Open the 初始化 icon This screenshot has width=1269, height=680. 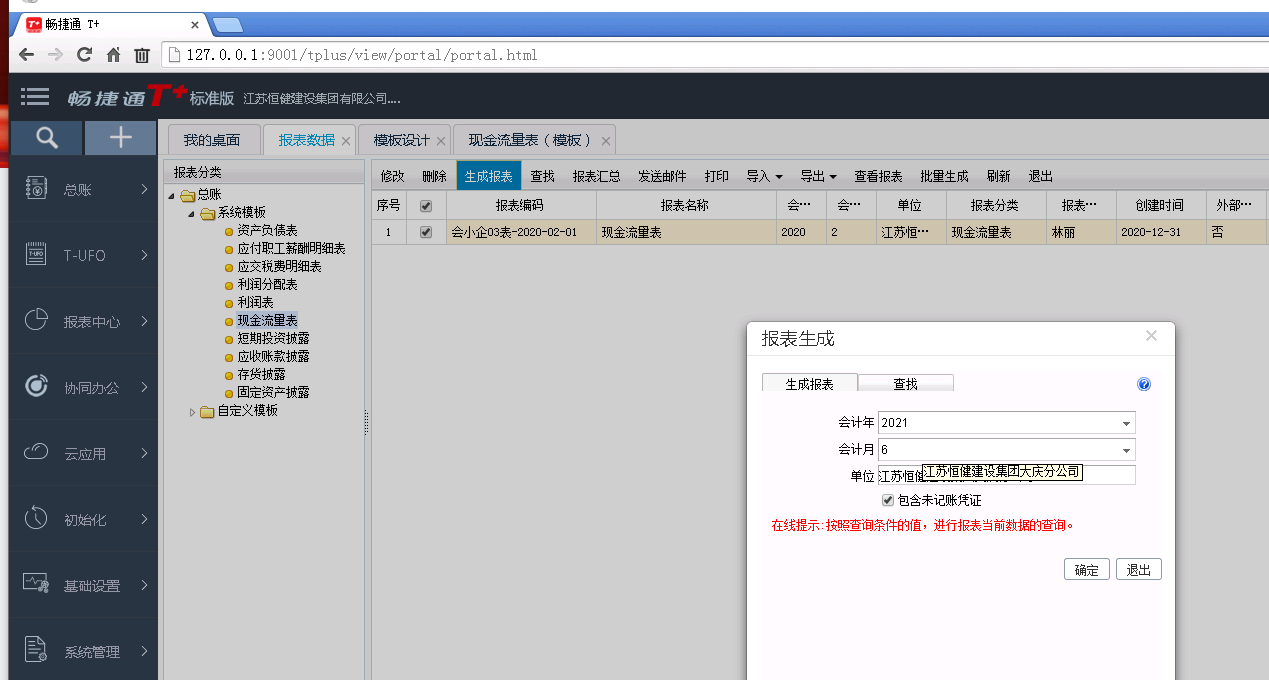coord(37,519)
